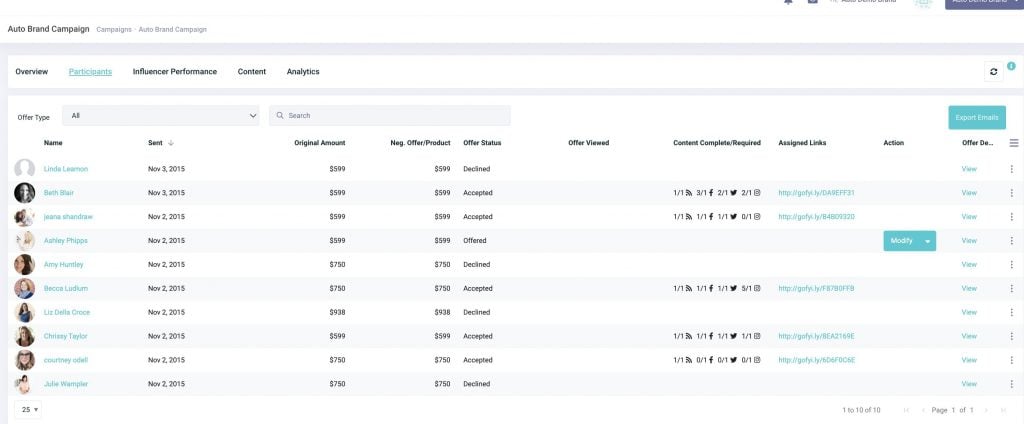Click the Campaigns breadcrumb link
The height and width of the screenshot is (424, 1024).
tap(114, 29)
